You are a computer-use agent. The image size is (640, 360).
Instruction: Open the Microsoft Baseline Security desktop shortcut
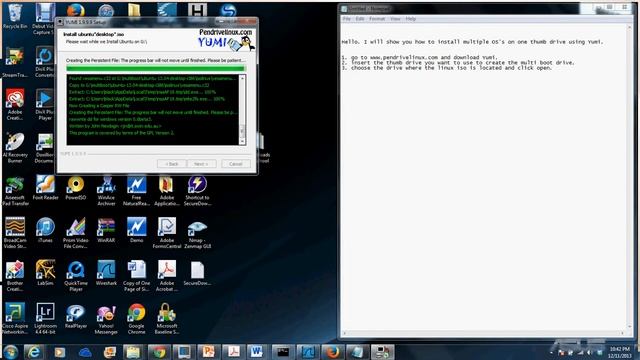pos(167,318)
